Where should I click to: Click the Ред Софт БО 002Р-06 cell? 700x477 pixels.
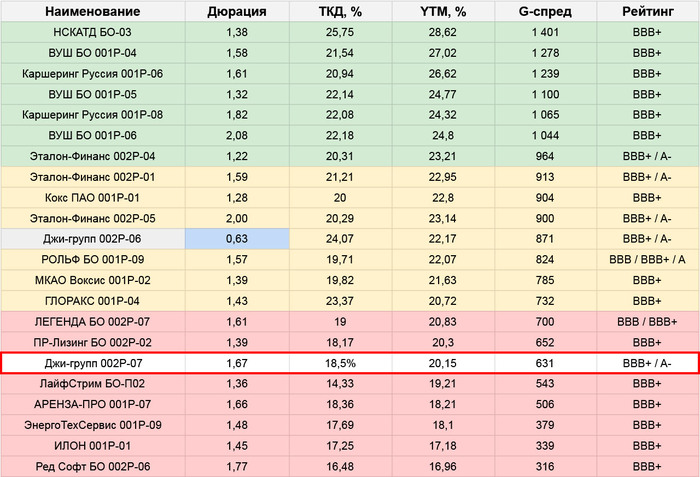93,466
